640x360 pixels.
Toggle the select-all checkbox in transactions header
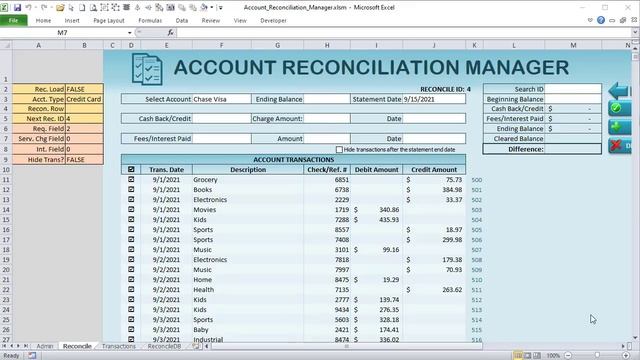pyautogui.click(x=131, y=169)
